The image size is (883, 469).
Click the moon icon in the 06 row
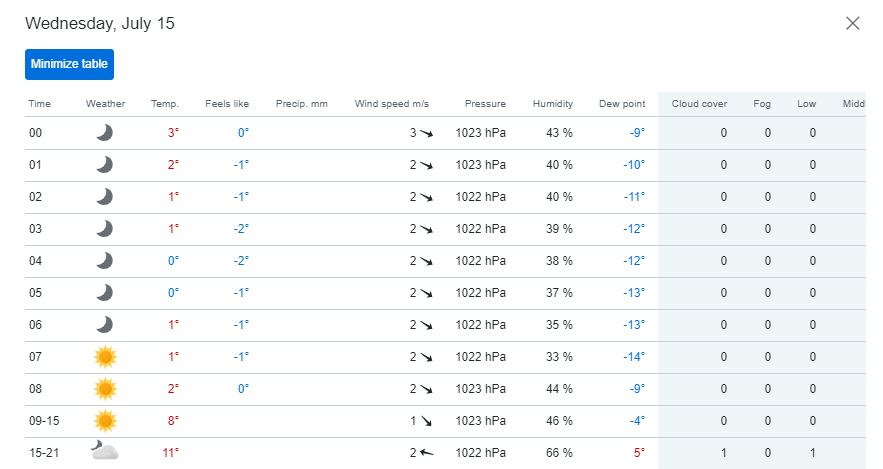coord(105,325)
